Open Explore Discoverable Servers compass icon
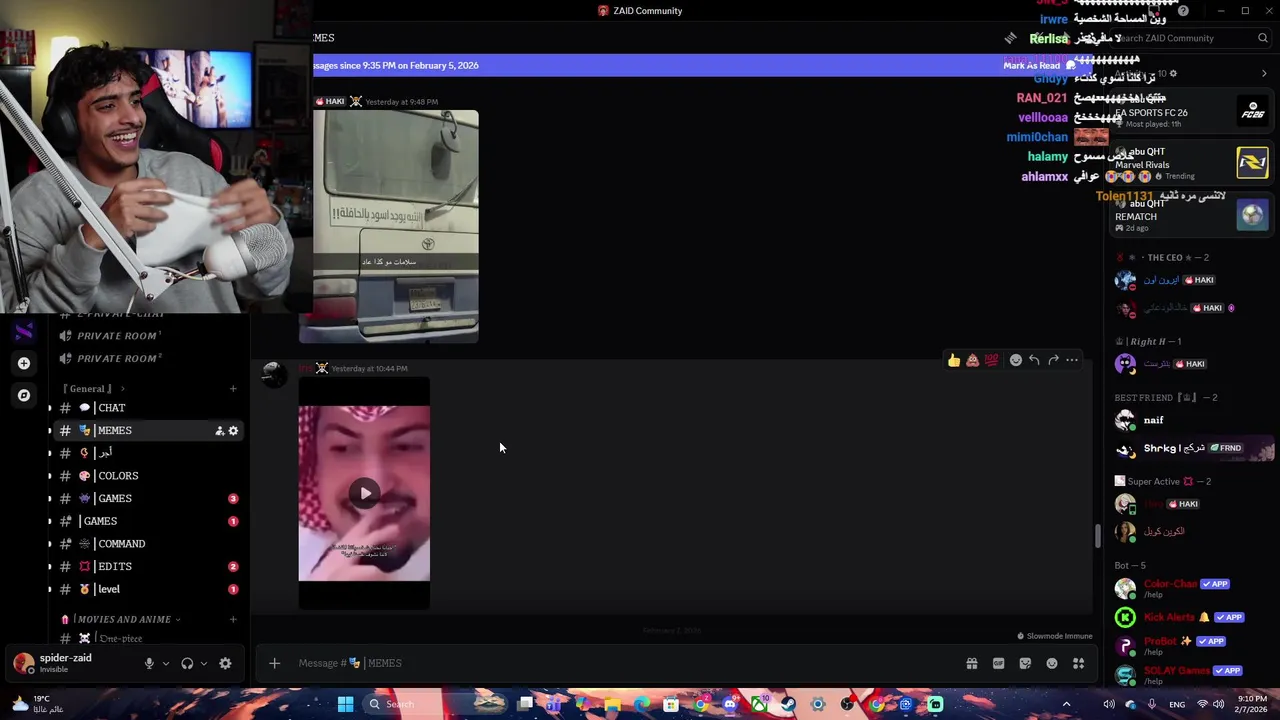Image resolution: width=1280 pixels, height=720 pixels. point(24,395)
